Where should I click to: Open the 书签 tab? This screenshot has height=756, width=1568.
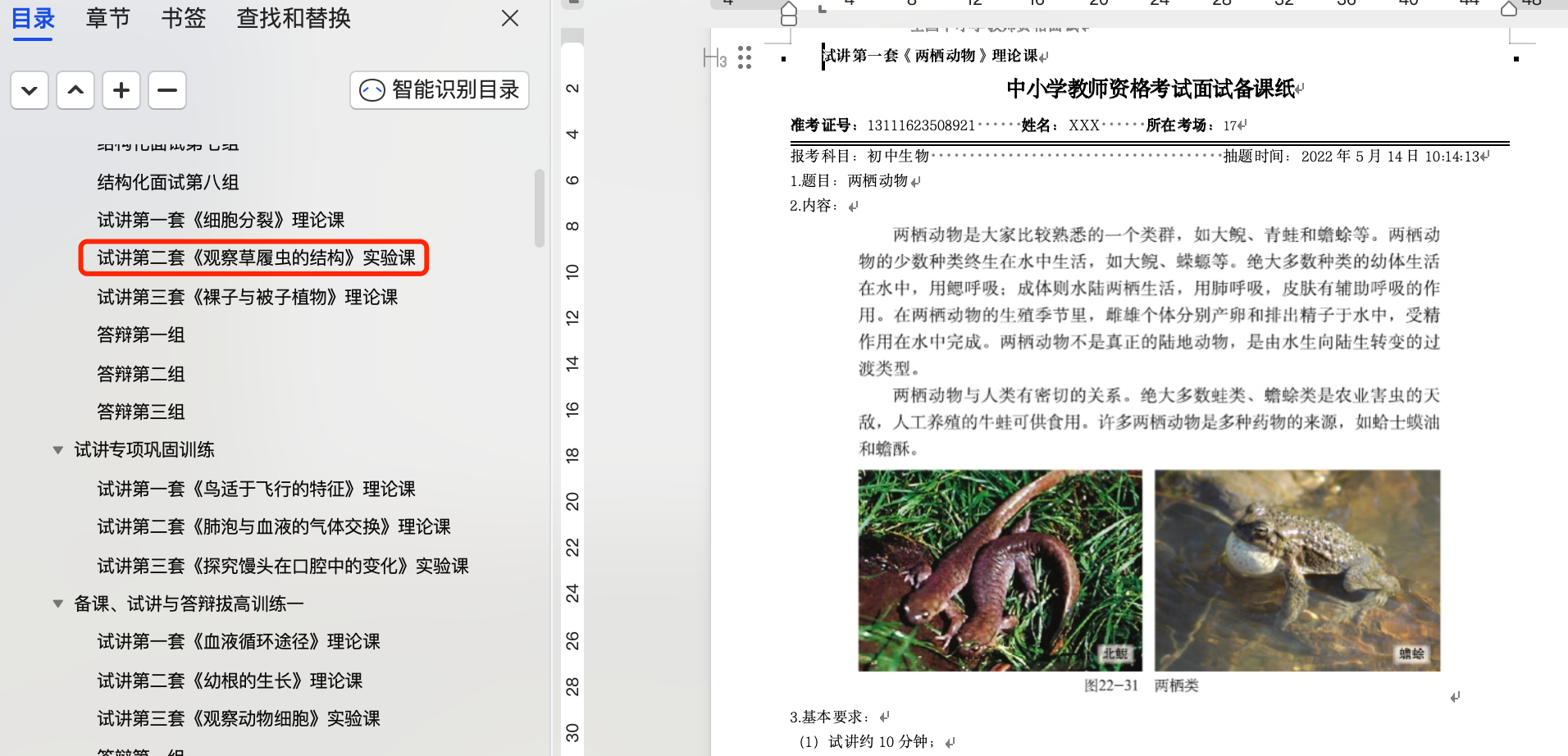click(183, 18)
